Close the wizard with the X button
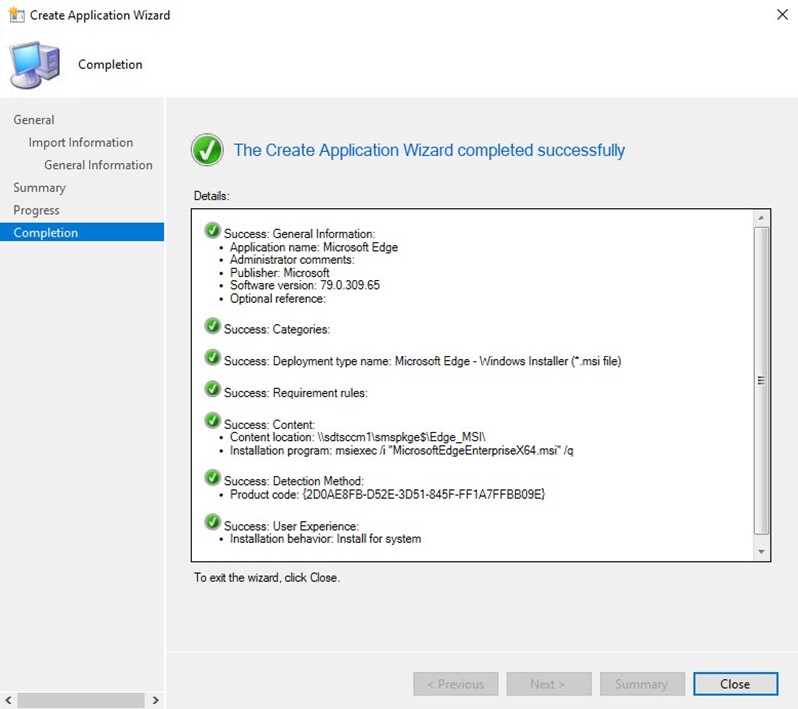The image size is (798, 709). coord(782,14)
